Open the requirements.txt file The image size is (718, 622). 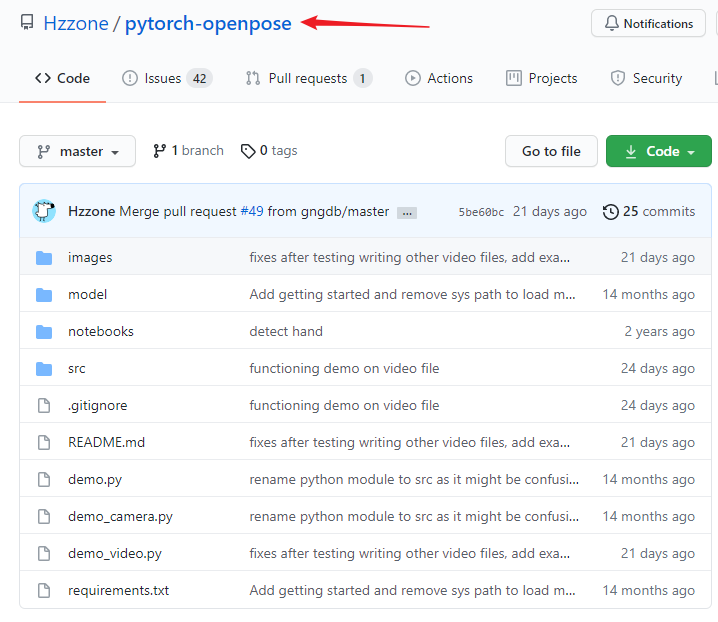click(x=119, y=591)
